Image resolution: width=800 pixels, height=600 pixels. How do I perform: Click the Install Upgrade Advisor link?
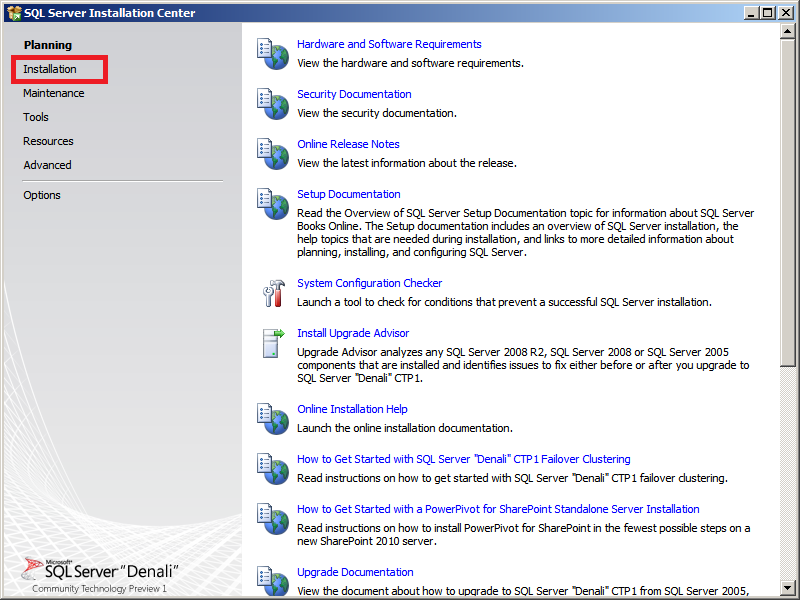tap(353, 333)
